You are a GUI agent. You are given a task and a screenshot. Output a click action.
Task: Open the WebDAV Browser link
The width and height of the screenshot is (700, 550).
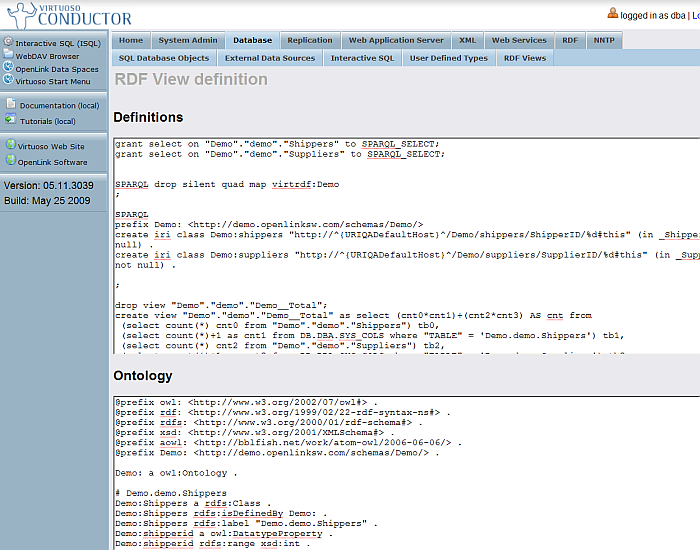pos(47,56)
